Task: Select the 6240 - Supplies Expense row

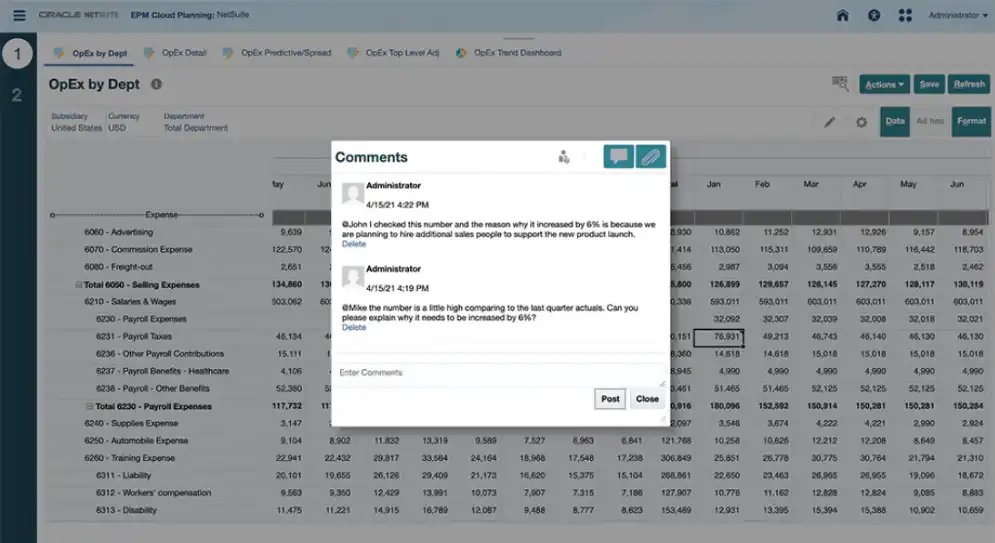Action: click(x=131, y=423)
